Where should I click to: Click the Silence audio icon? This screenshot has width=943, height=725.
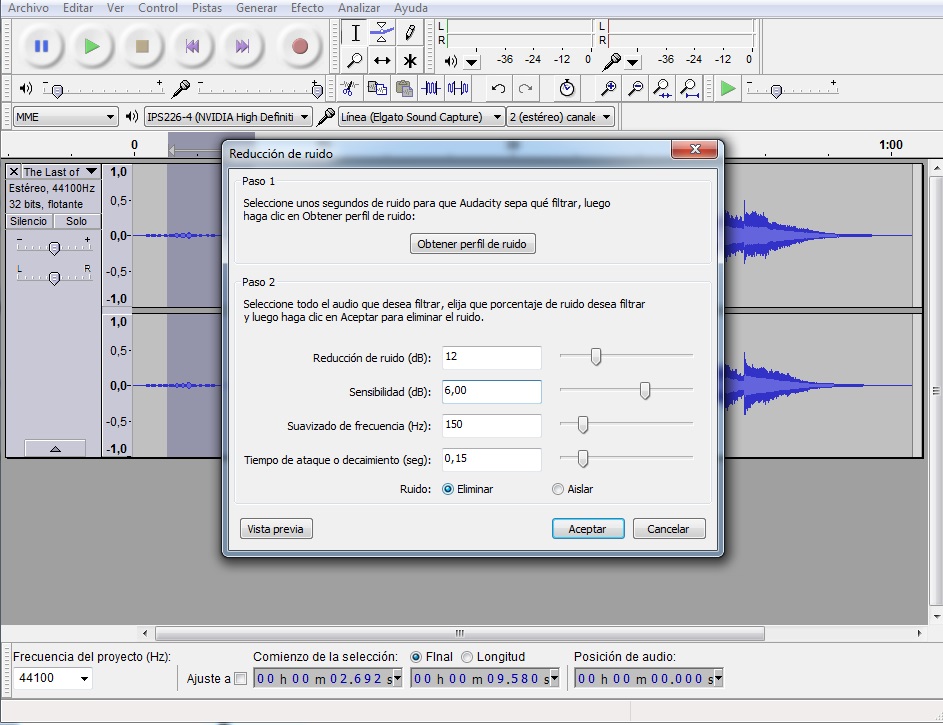tap(458, 89)
